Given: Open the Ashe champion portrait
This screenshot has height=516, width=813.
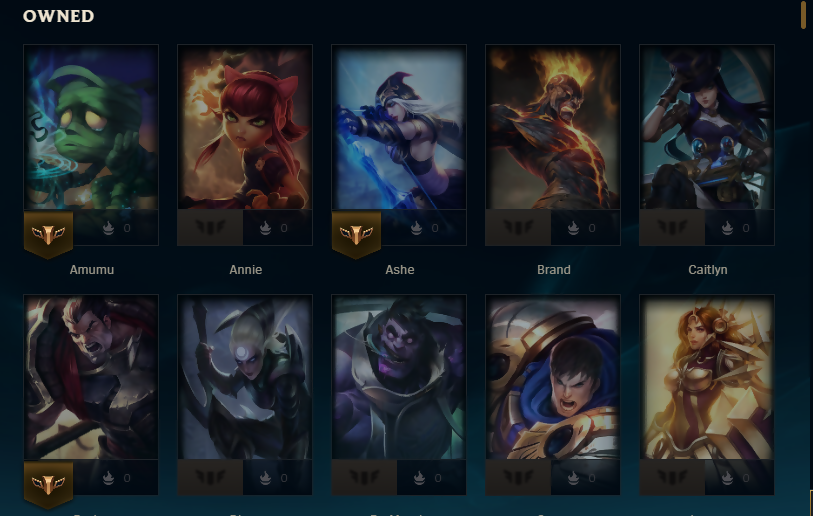Looking at the screenshot, I should pos(399,127).
